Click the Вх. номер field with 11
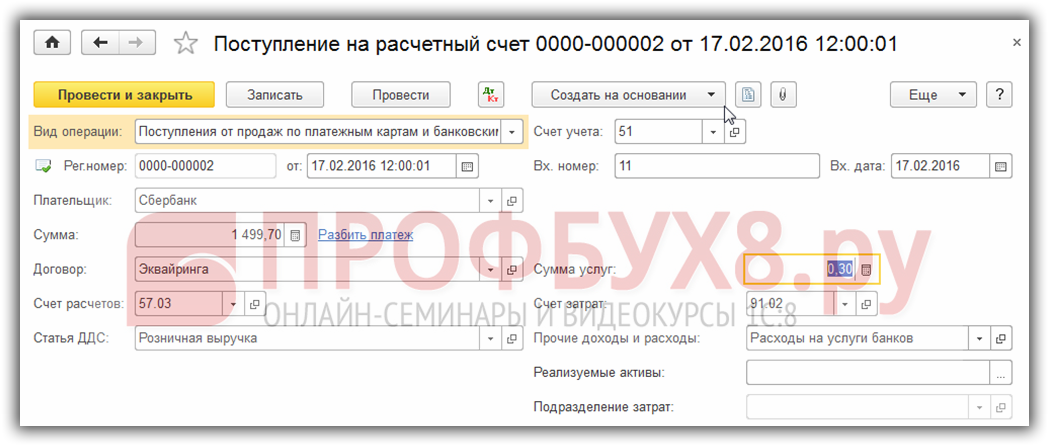This screenshot has width=1049, height=446. coord(717,166)
